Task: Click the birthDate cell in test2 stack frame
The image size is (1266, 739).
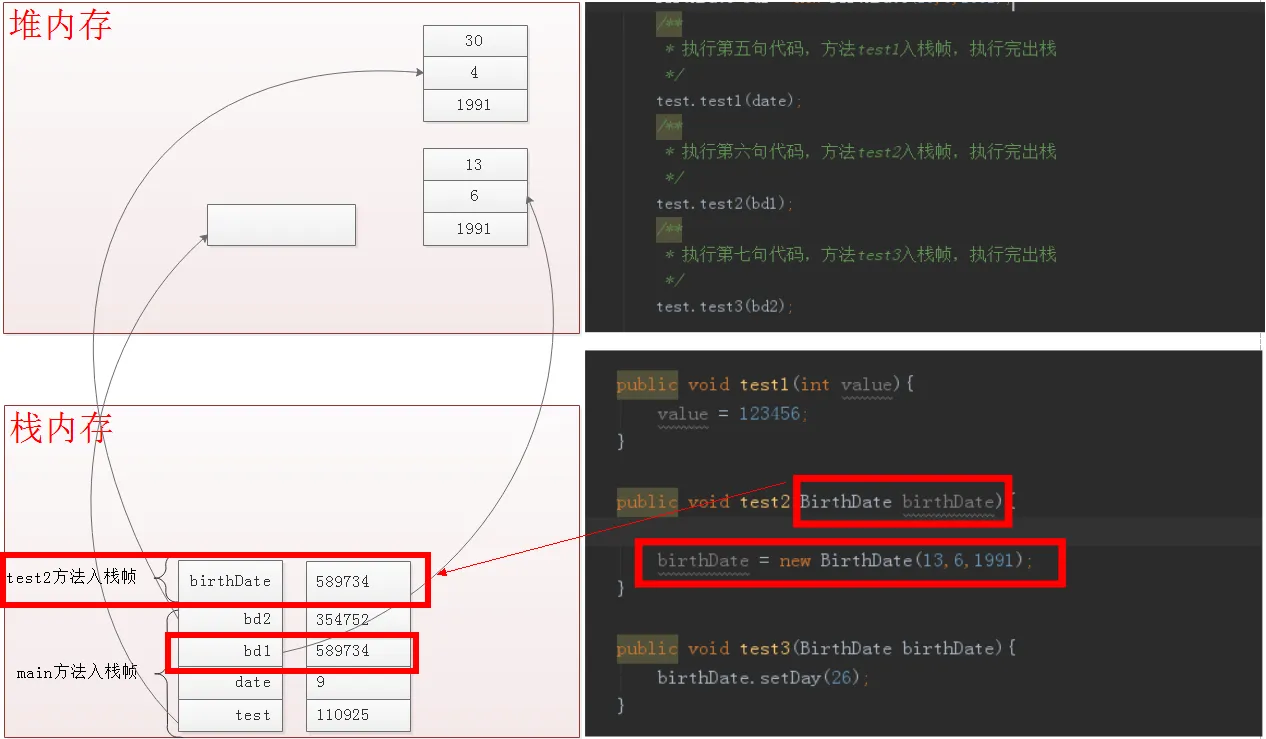Action: tap(230, 581)
